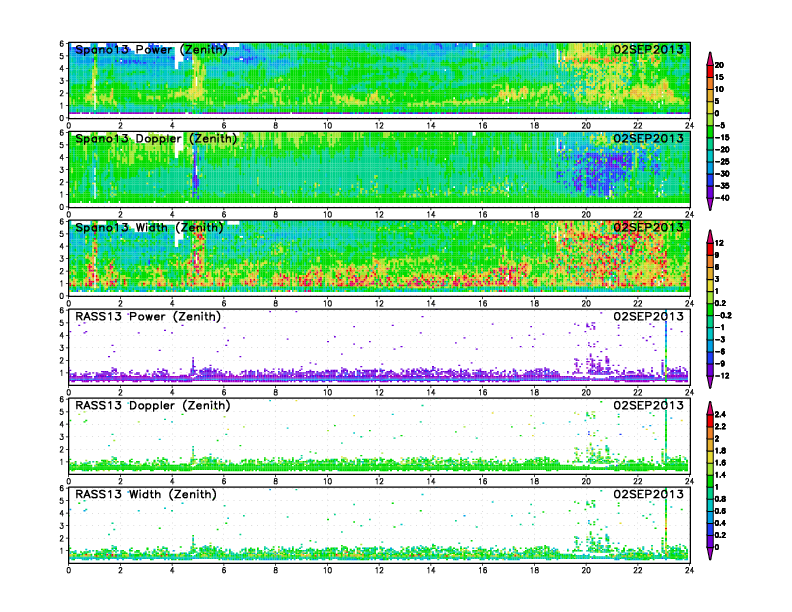Click the 1.8 label on the bottom colorbar
This screenshot has height=612, width=792.
pos(720,451)
